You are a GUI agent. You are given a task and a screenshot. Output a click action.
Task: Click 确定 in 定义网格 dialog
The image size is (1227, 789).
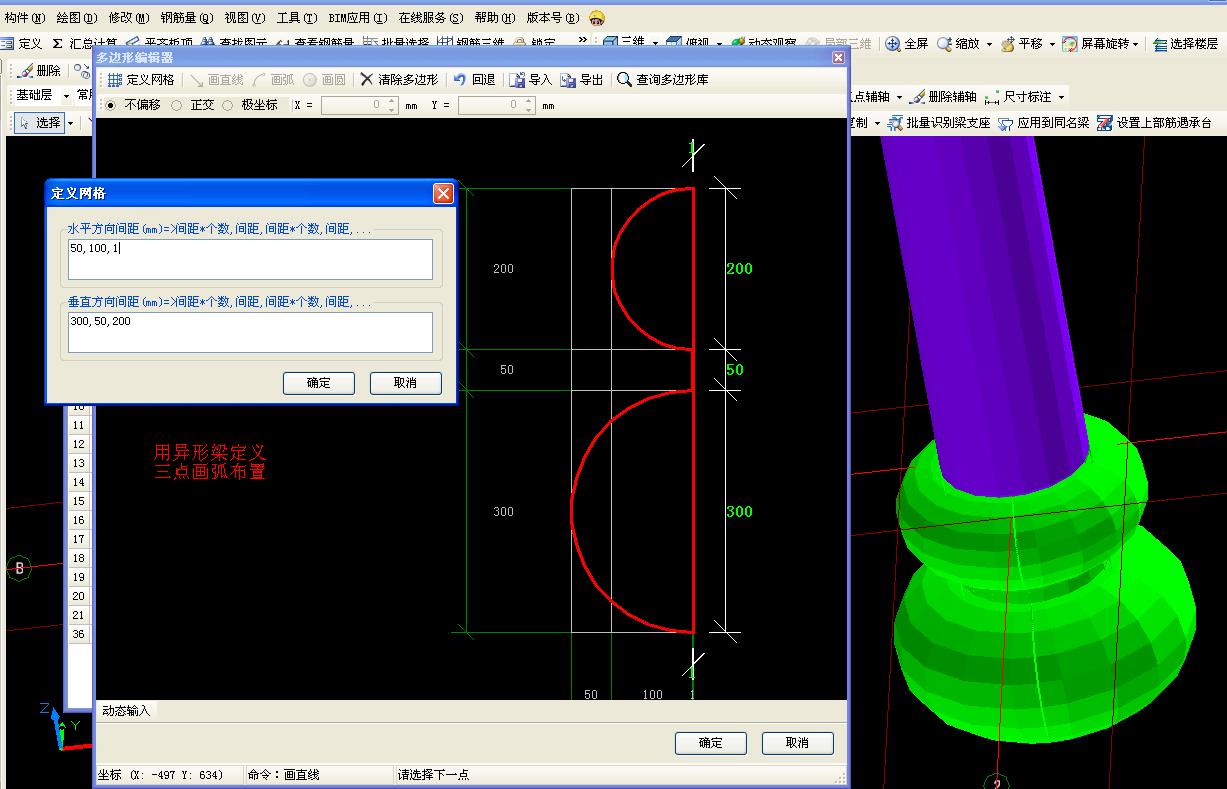coord(319,383)
